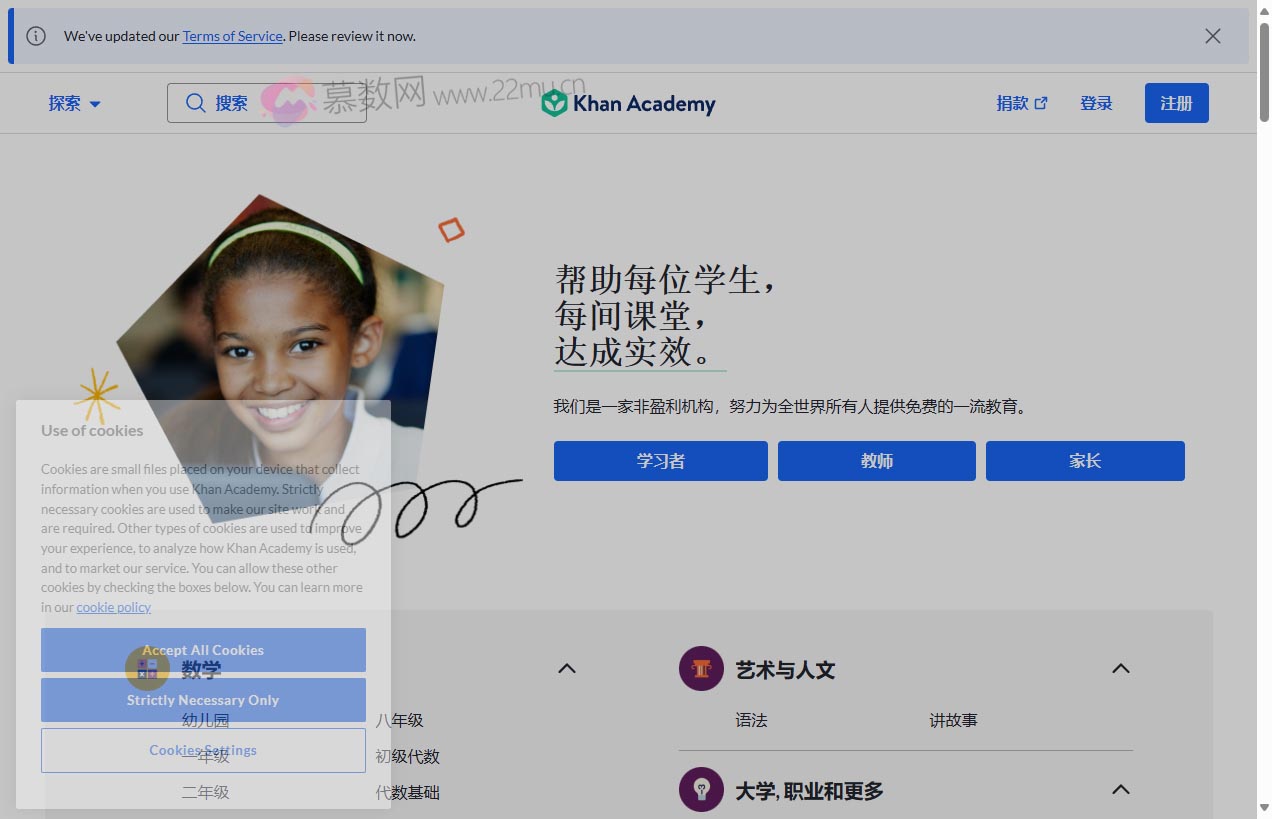
Task: Click the calculator icon beside 数学
Action: pyautogui.click(x=148, y=669)
